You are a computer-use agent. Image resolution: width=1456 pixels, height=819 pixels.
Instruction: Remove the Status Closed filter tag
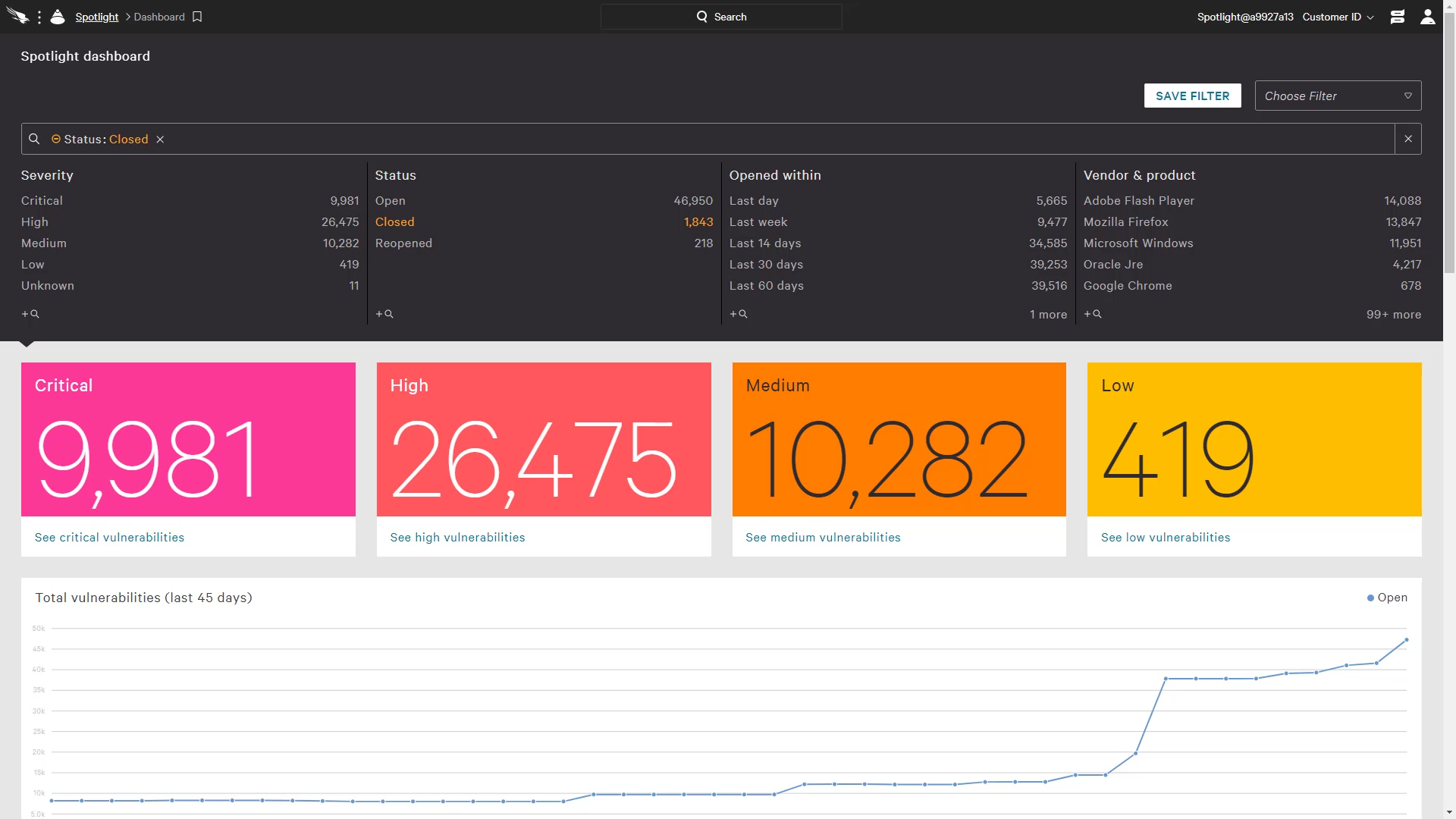(x=160, y=139)
